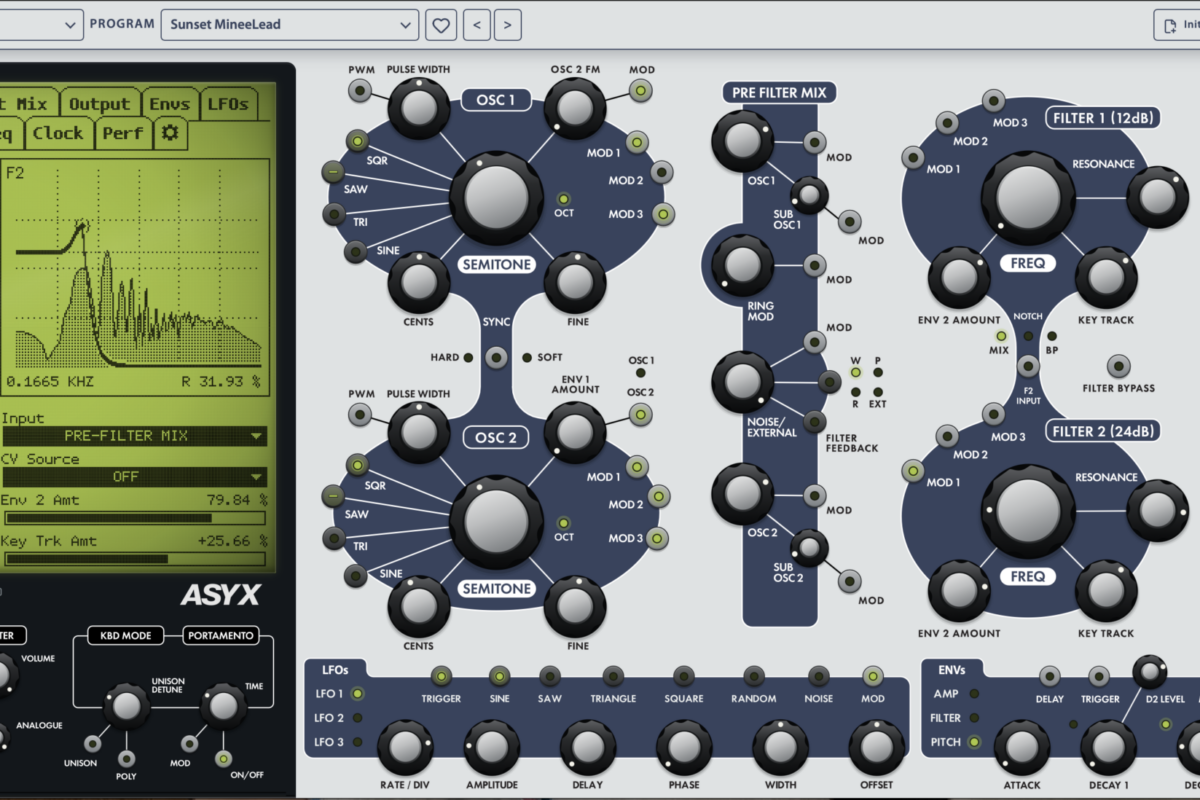
Task: Click the Env 2 Amt slider bar
Action: click(x=134, y=518)
